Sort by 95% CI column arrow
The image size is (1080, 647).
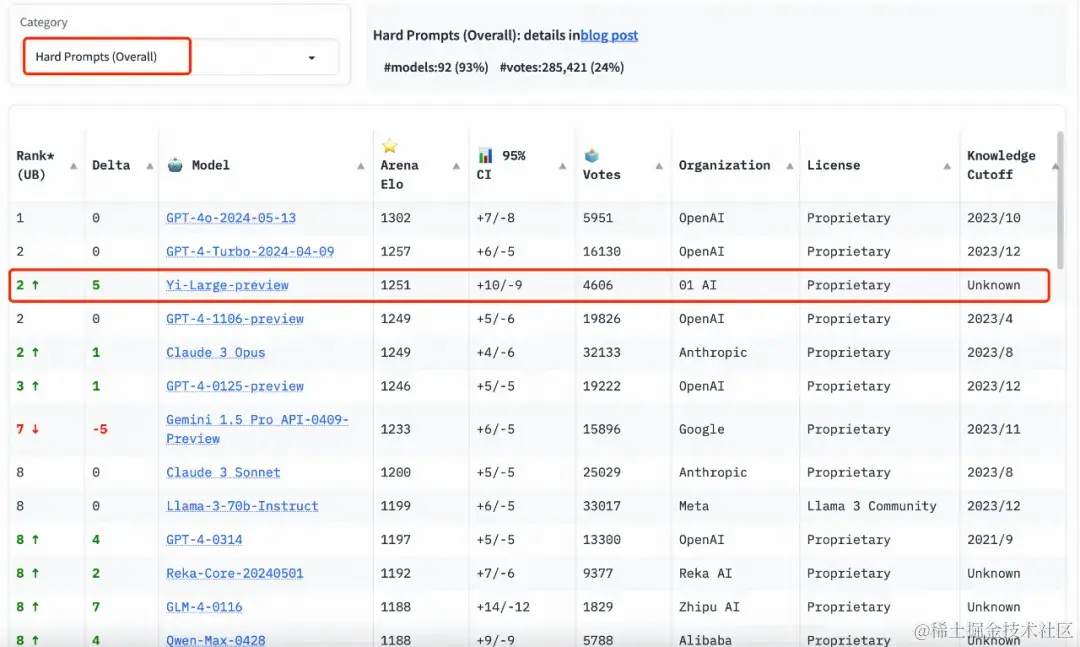pyautogui.click(x=562, y=166)
